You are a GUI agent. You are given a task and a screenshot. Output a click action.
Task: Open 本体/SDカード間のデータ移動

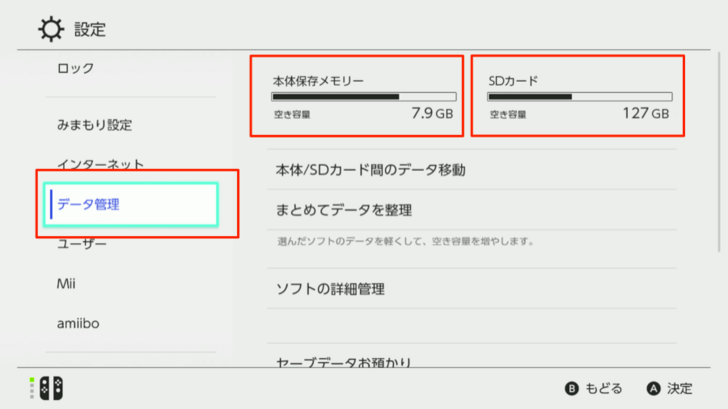coord(371,170)
